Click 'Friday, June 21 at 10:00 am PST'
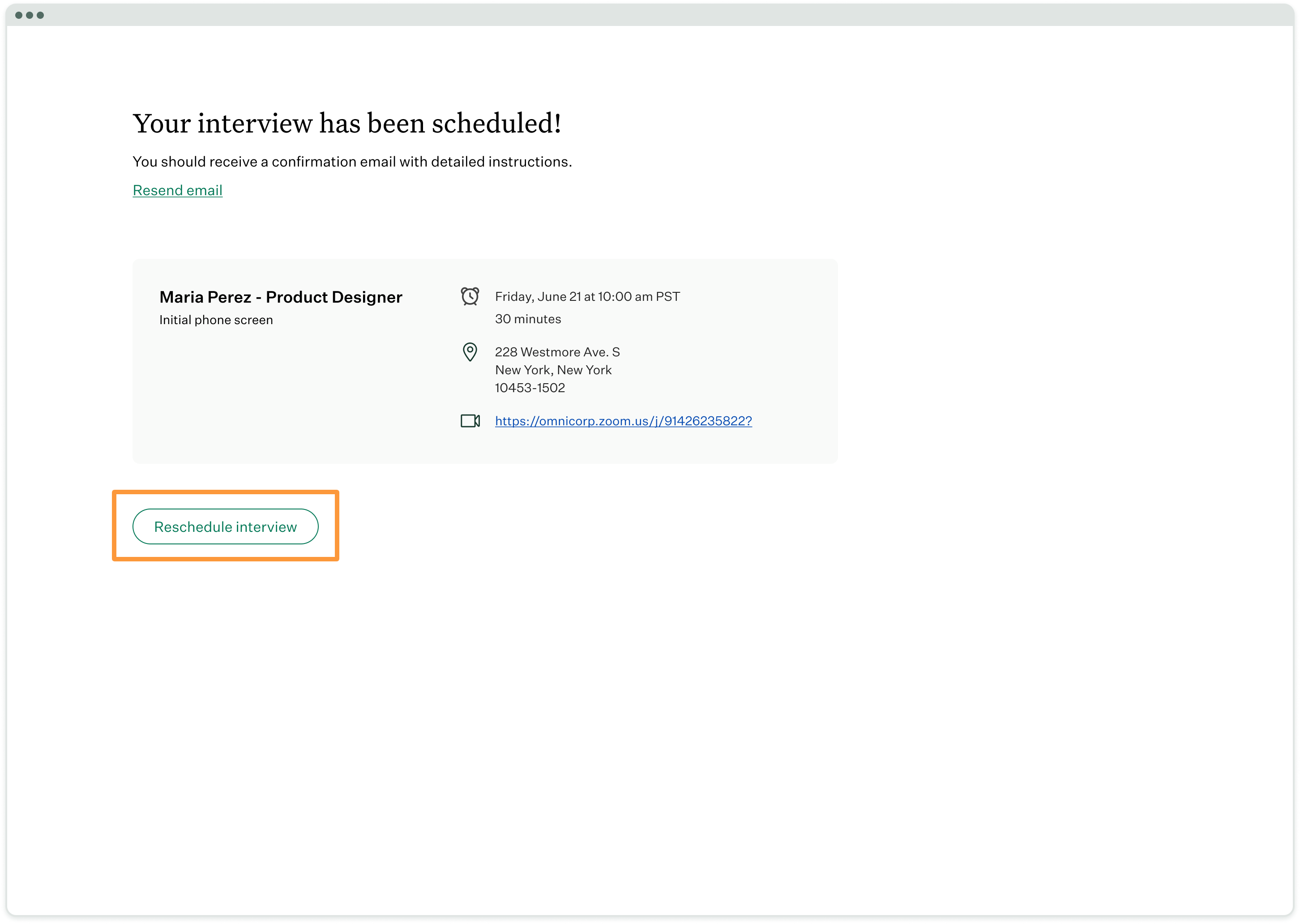The height and width of the screenshot is (924, 1300). click(x=588, y=296)
